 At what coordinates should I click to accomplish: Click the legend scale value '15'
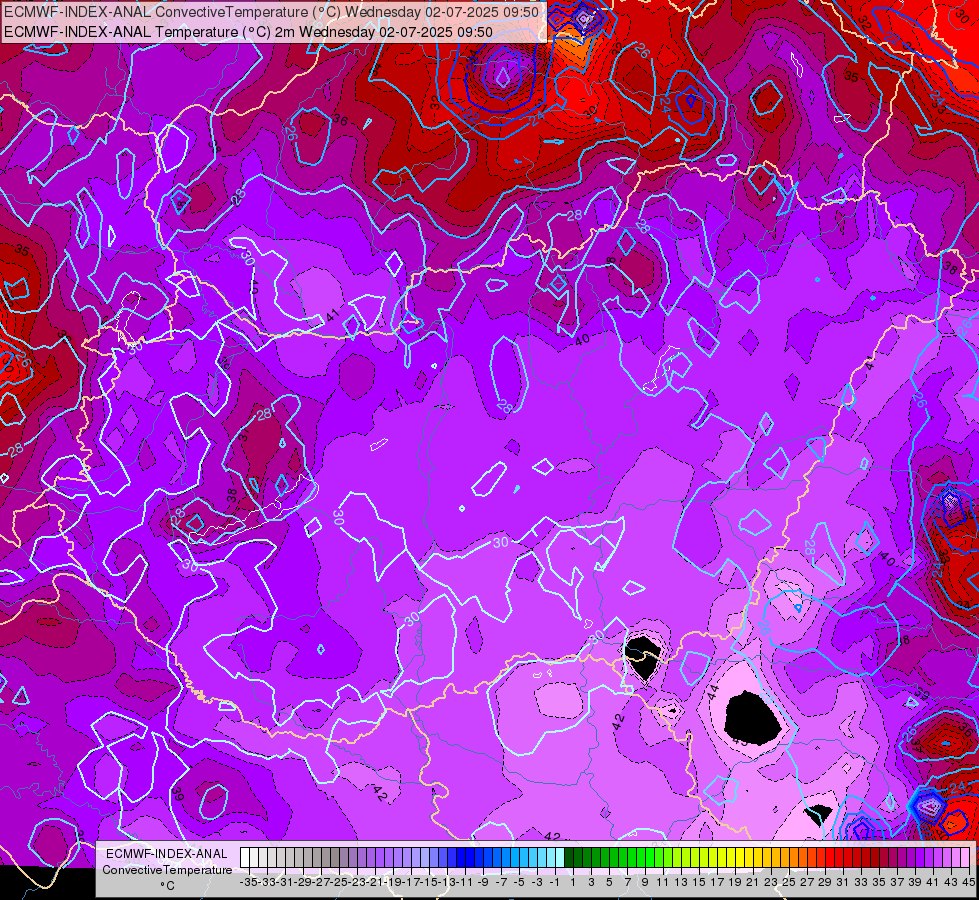click(699, 883)
